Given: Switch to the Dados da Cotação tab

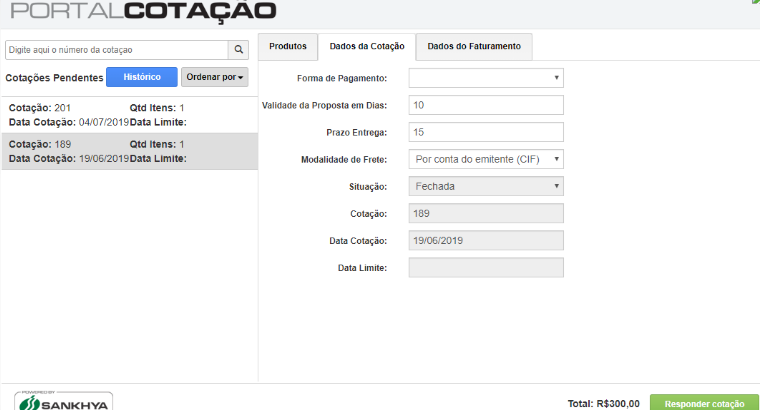Looking at the screenshot, I should 367,47.
